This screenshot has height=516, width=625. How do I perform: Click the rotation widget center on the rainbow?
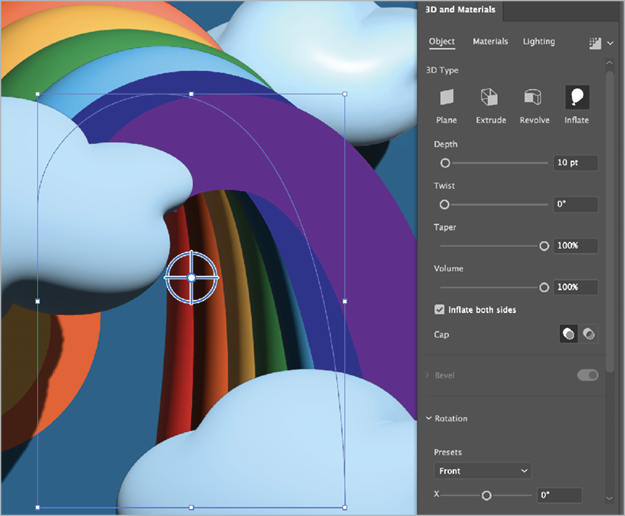click(x=191, y=277)
